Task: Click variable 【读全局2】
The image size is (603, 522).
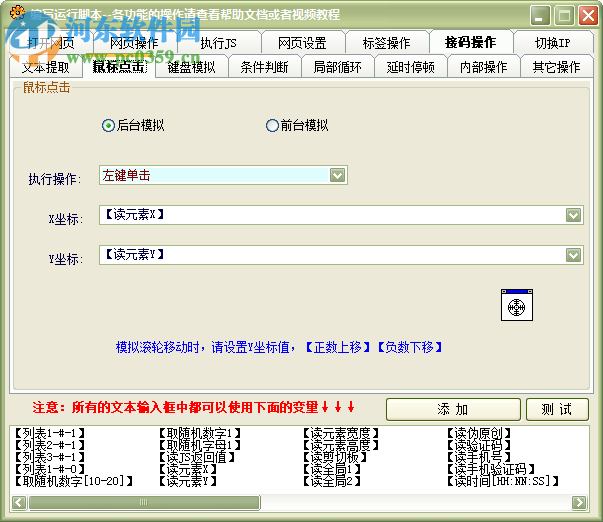Action: pos(332,481)
